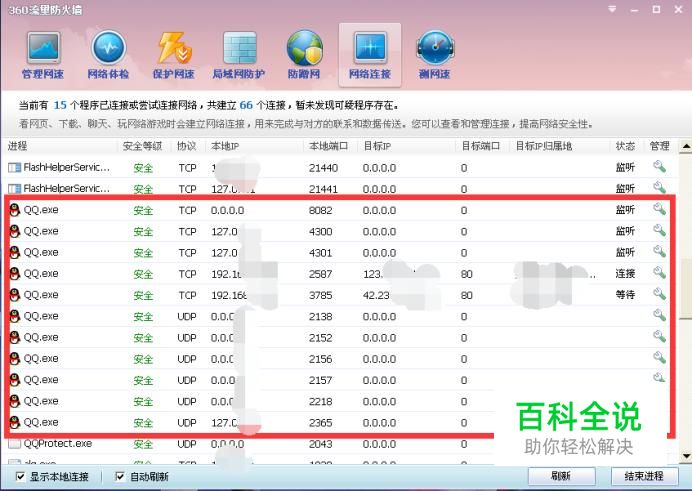The height and width of the screenshot is (491, 692).
Task: Select QQ.exe row with local port 2157
Action: pos(340,380)
